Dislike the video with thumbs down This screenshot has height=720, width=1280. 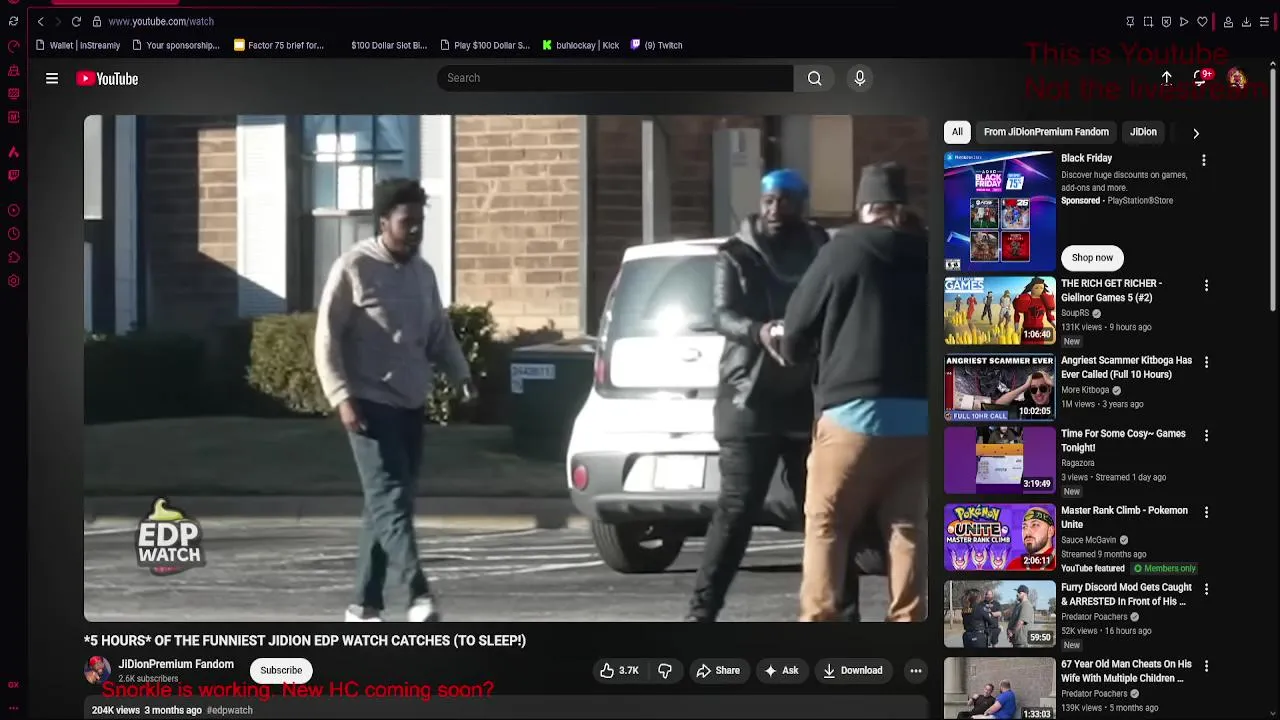pos(665,670)
